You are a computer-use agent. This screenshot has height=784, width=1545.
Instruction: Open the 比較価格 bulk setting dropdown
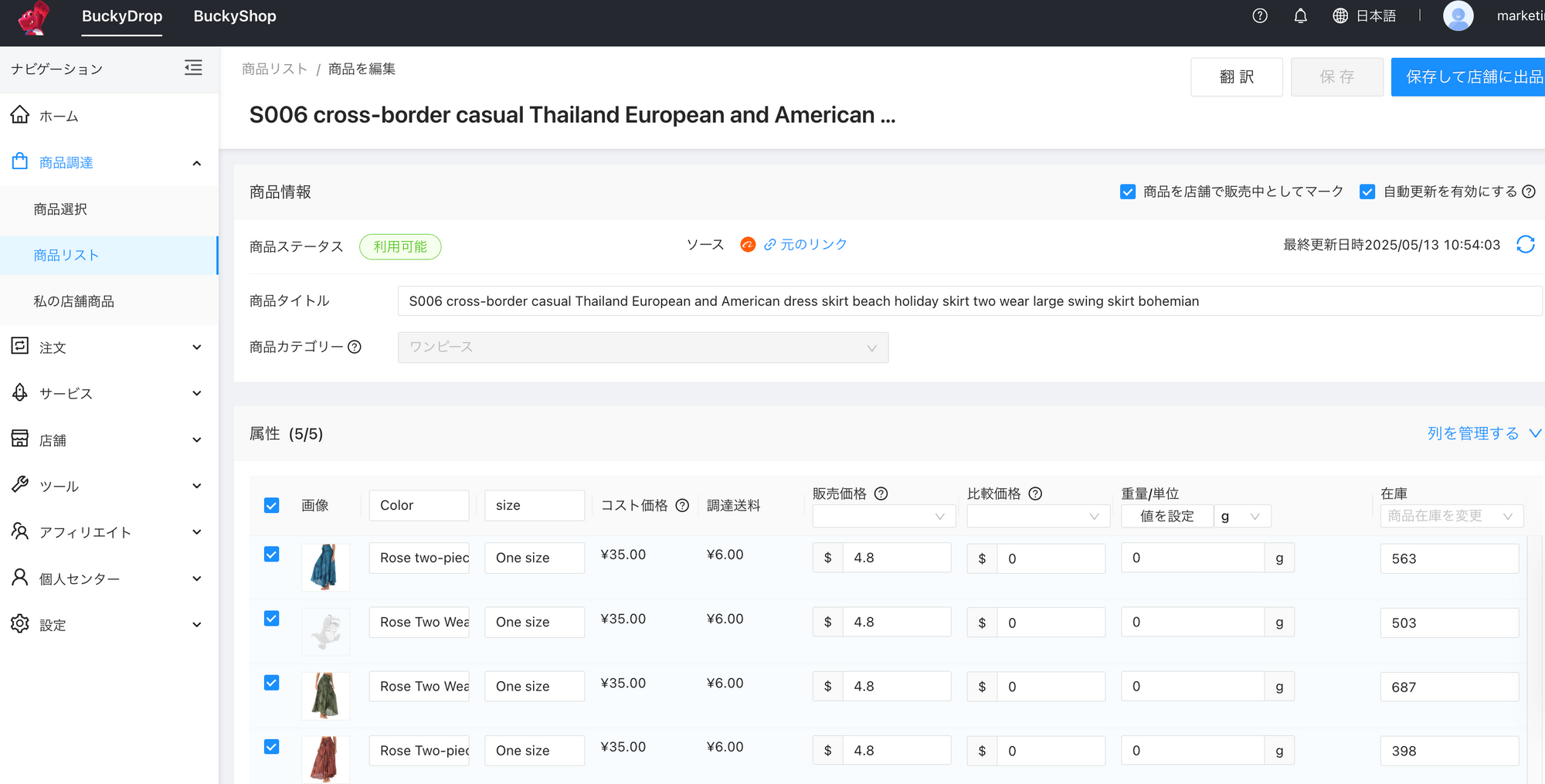1038,516
